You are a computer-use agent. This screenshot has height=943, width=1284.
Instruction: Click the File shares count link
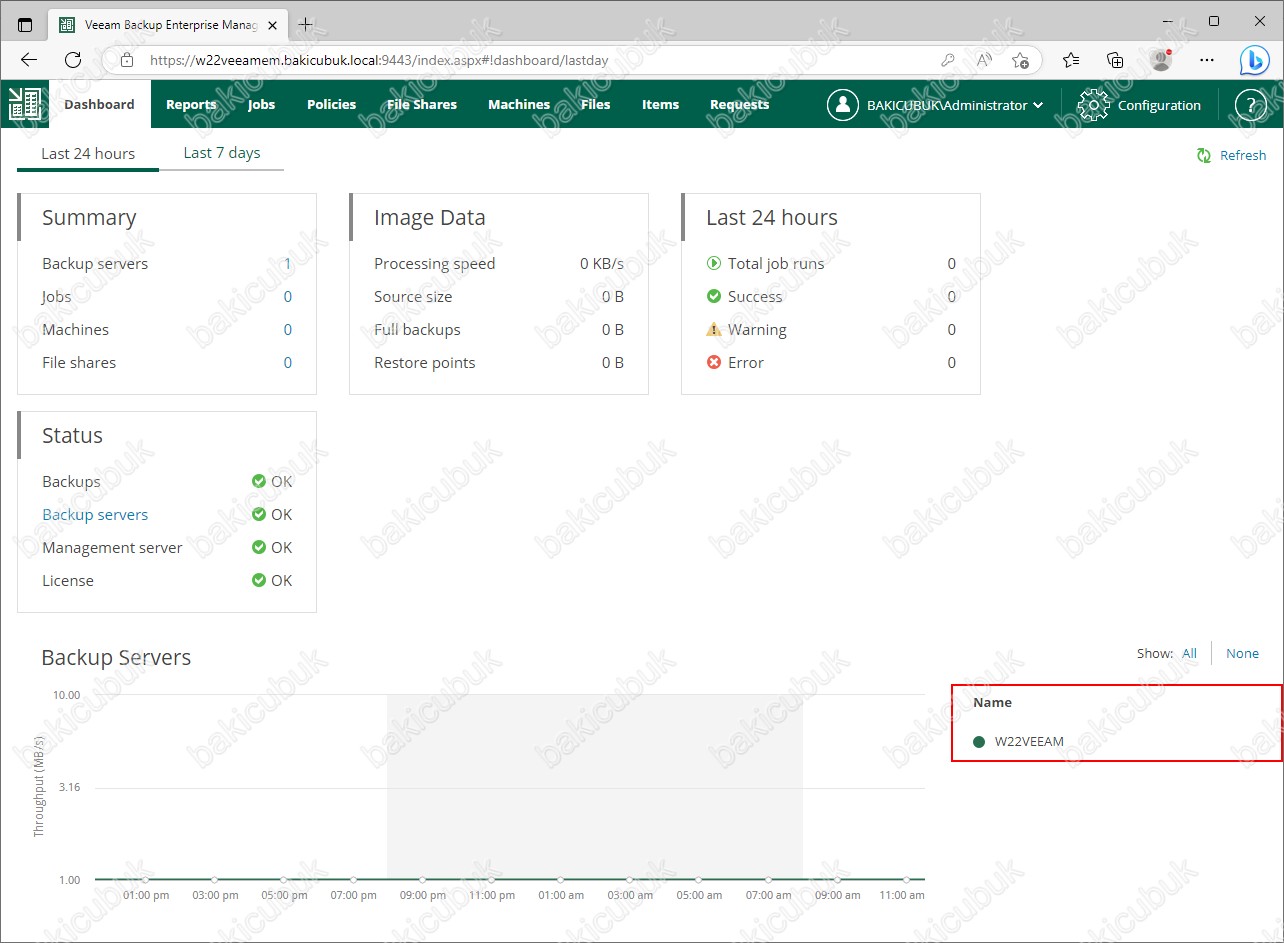click(288, 362)
